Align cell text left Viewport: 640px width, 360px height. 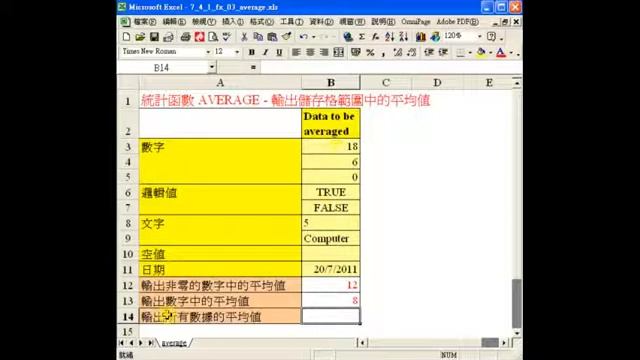[x=296, y=52]
